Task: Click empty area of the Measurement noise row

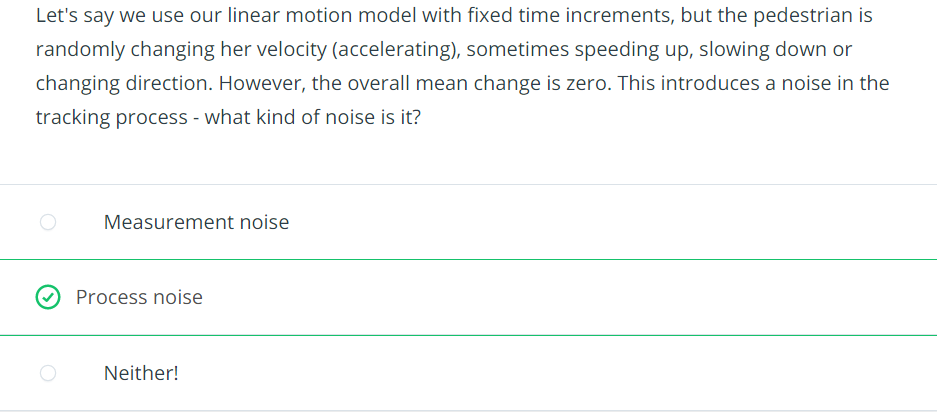Action: pos(598,222)
